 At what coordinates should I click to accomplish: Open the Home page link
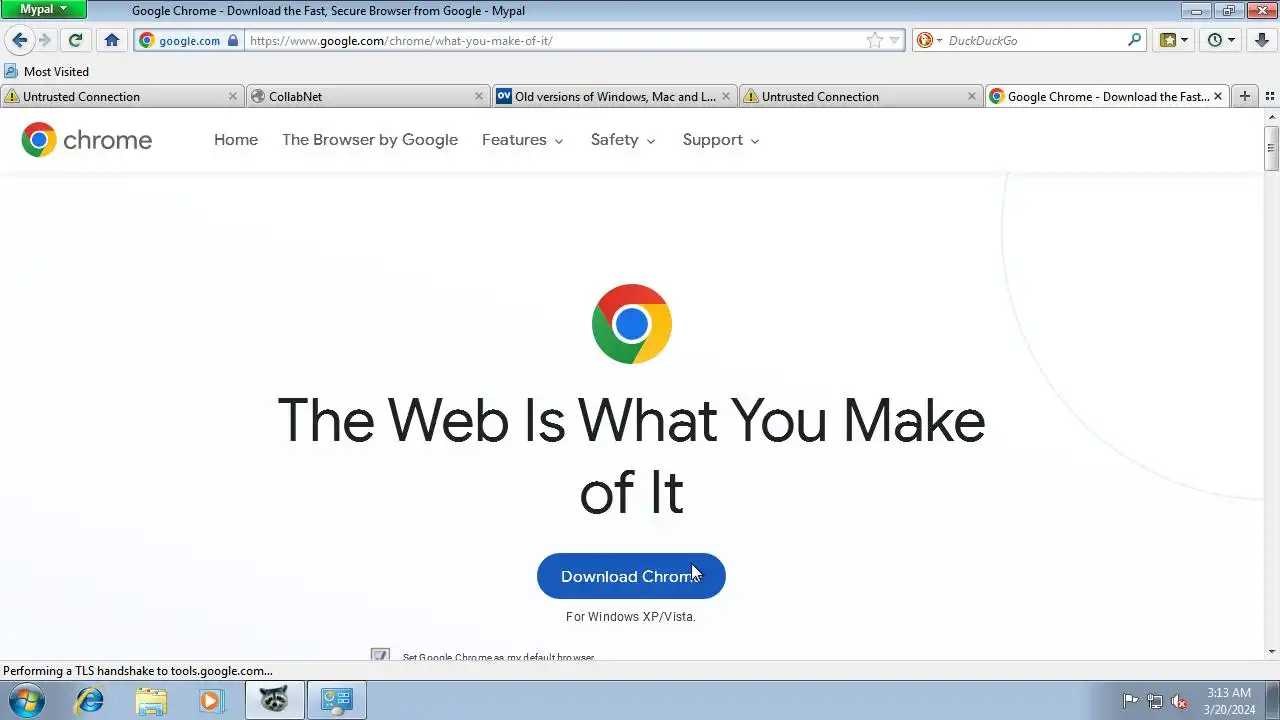[236, 140]
